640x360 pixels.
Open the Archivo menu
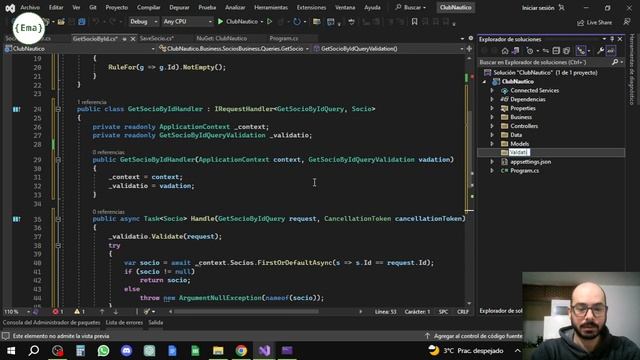[30, 7]
